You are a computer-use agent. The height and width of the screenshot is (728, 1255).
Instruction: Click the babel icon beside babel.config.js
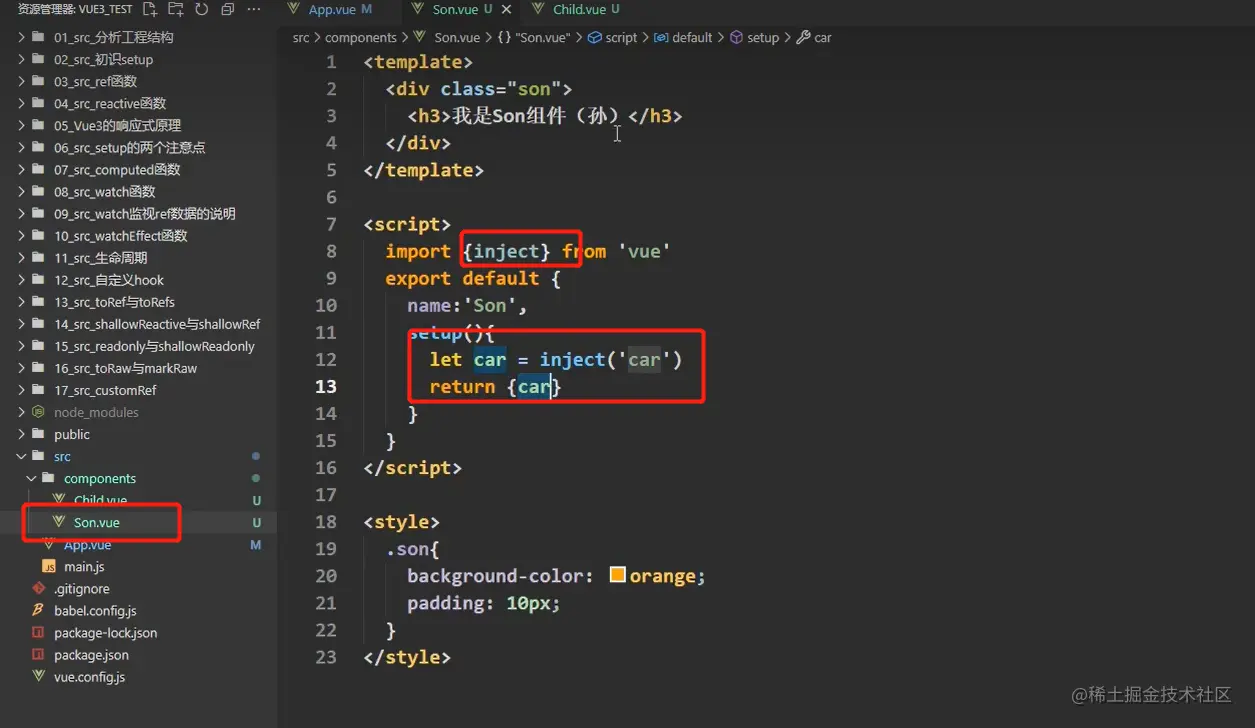pos(39,611)
